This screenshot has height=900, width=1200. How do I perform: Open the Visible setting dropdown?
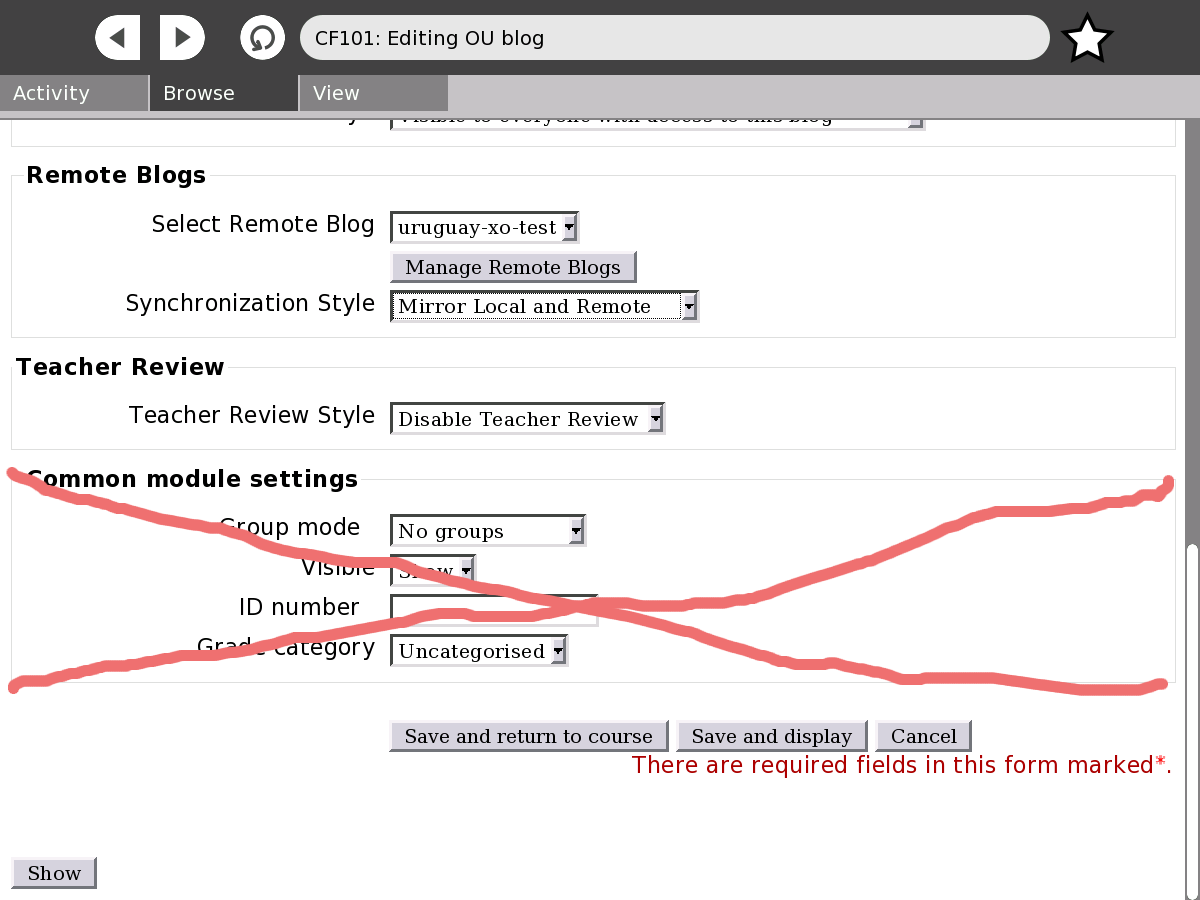coord(432,571)
